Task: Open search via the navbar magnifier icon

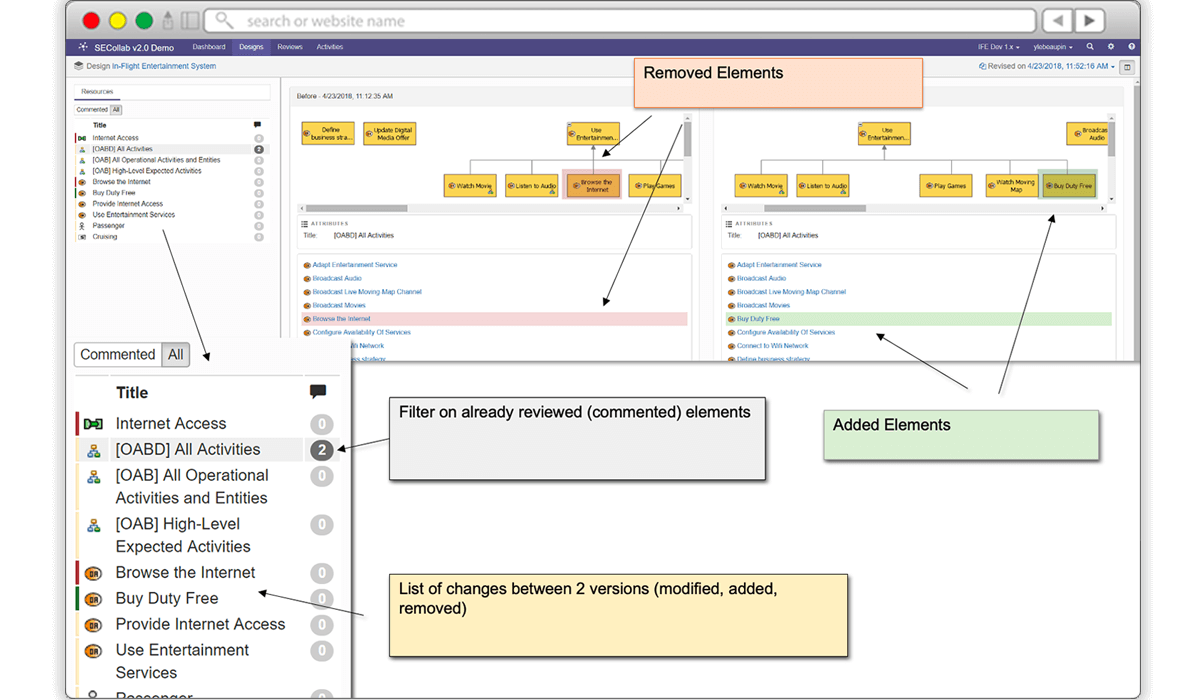Action: (x=1090, y=47)
